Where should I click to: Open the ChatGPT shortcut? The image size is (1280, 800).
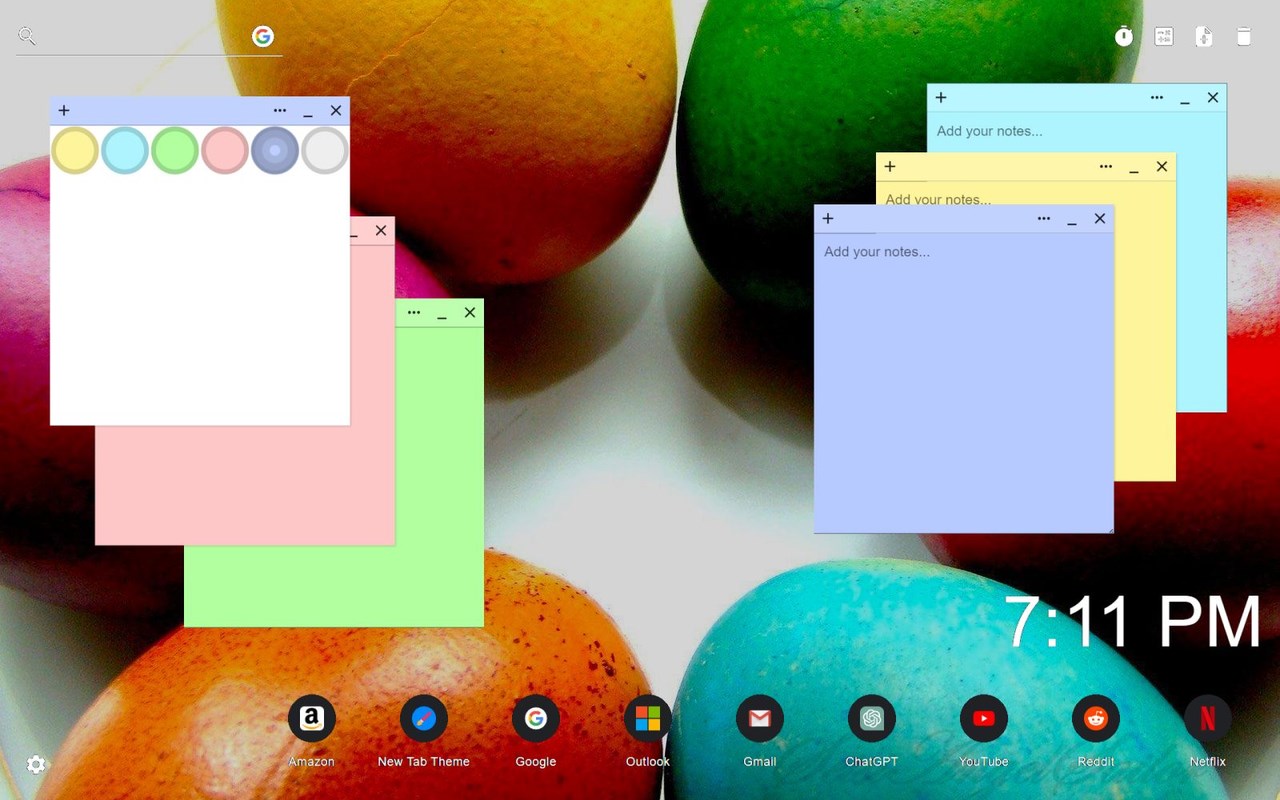pyautogui.click(x=872, y=718)
